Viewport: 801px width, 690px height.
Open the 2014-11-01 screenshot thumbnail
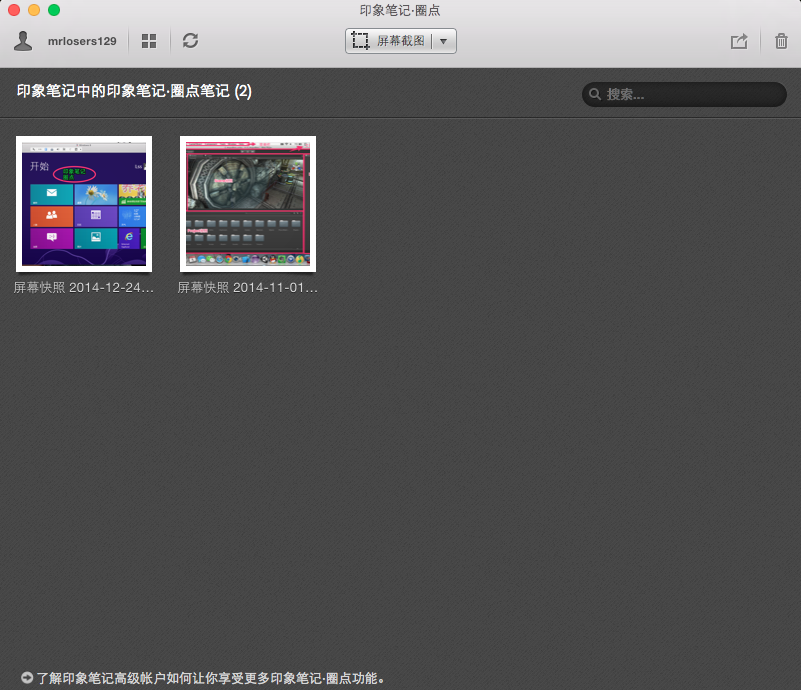(x=248, y=204)
